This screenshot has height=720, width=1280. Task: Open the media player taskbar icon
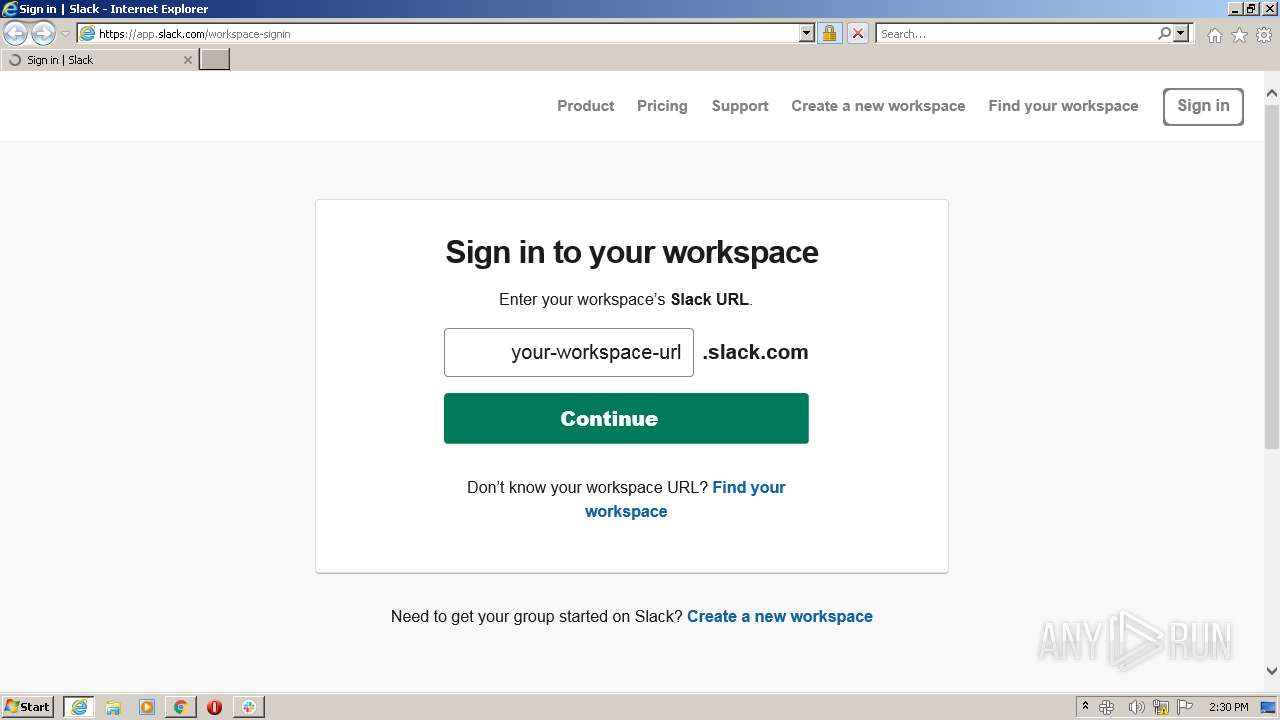pos(147,707)
